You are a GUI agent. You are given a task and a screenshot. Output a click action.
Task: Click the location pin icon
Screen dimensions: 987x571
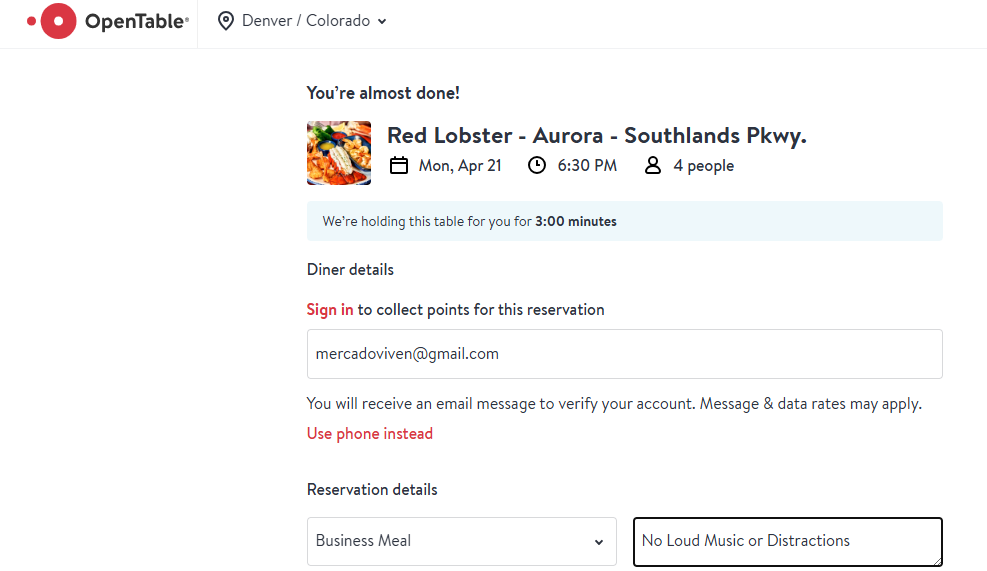(x=226, y=21)
